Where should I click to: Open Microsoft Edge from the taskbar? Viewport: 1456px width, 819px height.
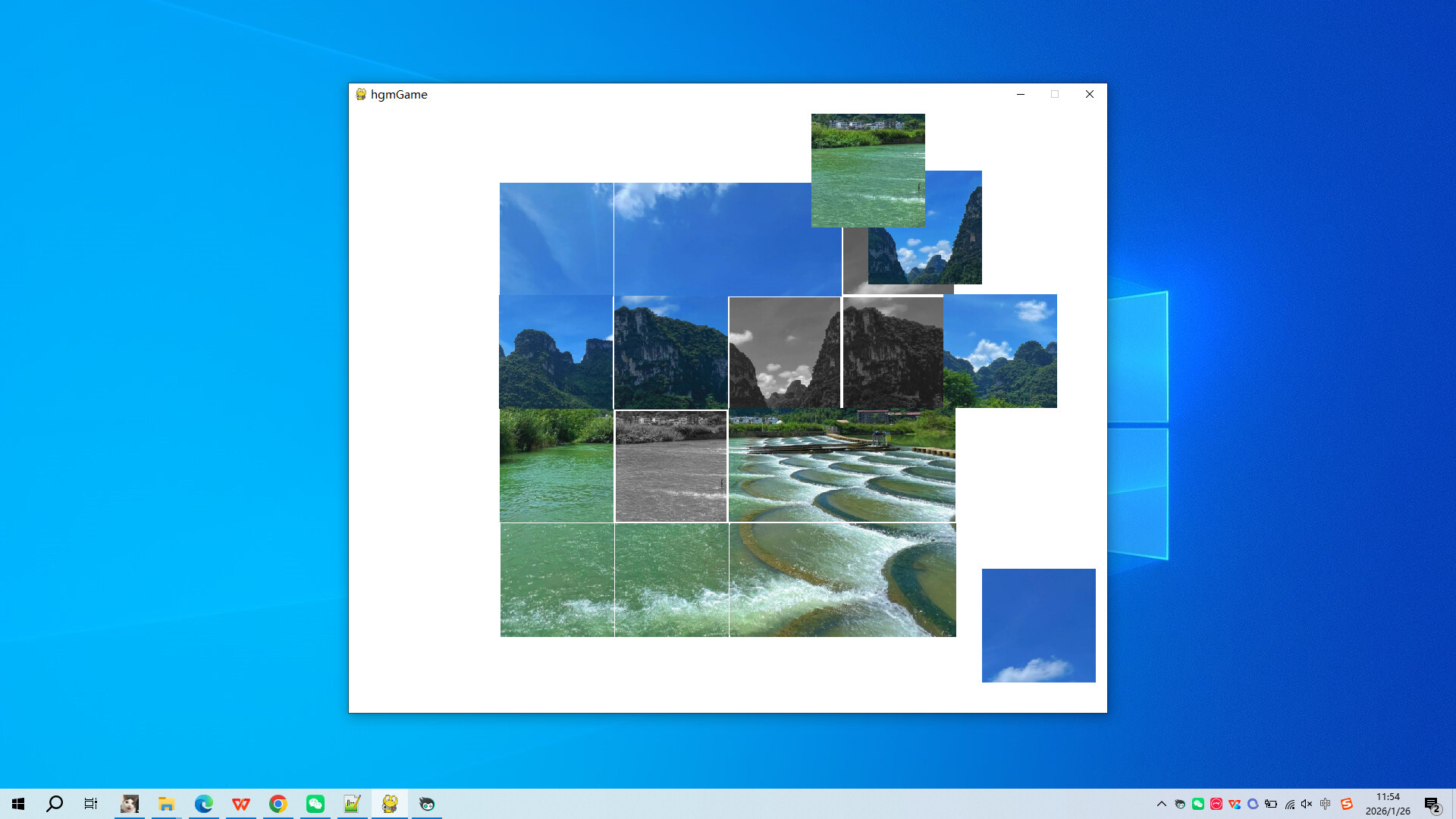[x=203, y=803]
